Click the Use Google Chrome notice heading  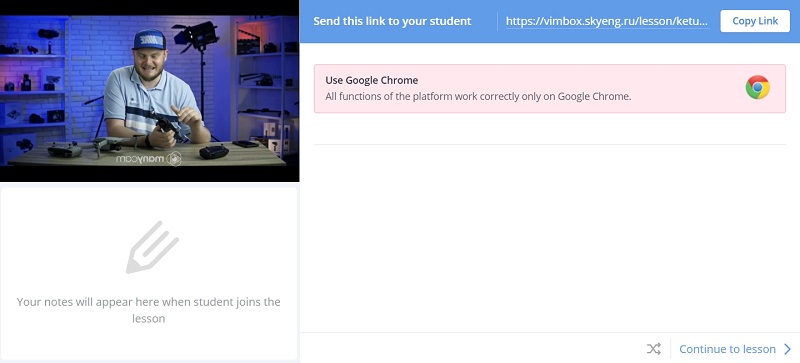click(x=371, y=80)
